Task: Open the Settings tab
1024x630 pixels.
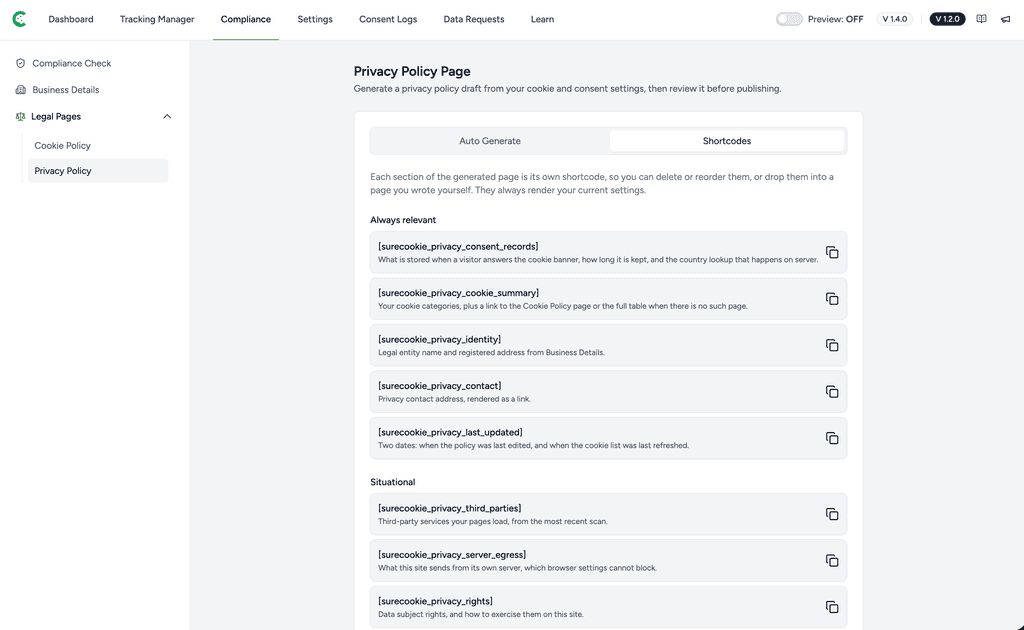Action: click(315, 19)
